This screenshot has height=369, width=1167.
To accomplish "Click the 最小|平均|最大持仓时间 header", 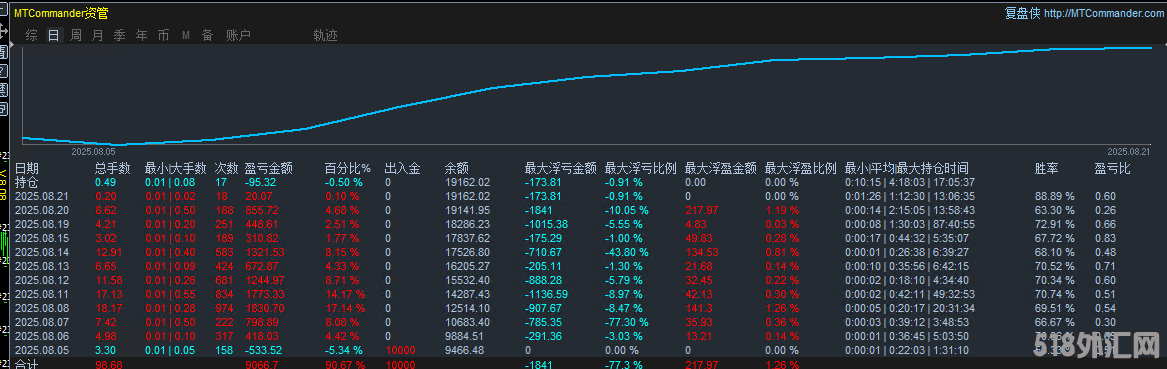I will 907,169.
